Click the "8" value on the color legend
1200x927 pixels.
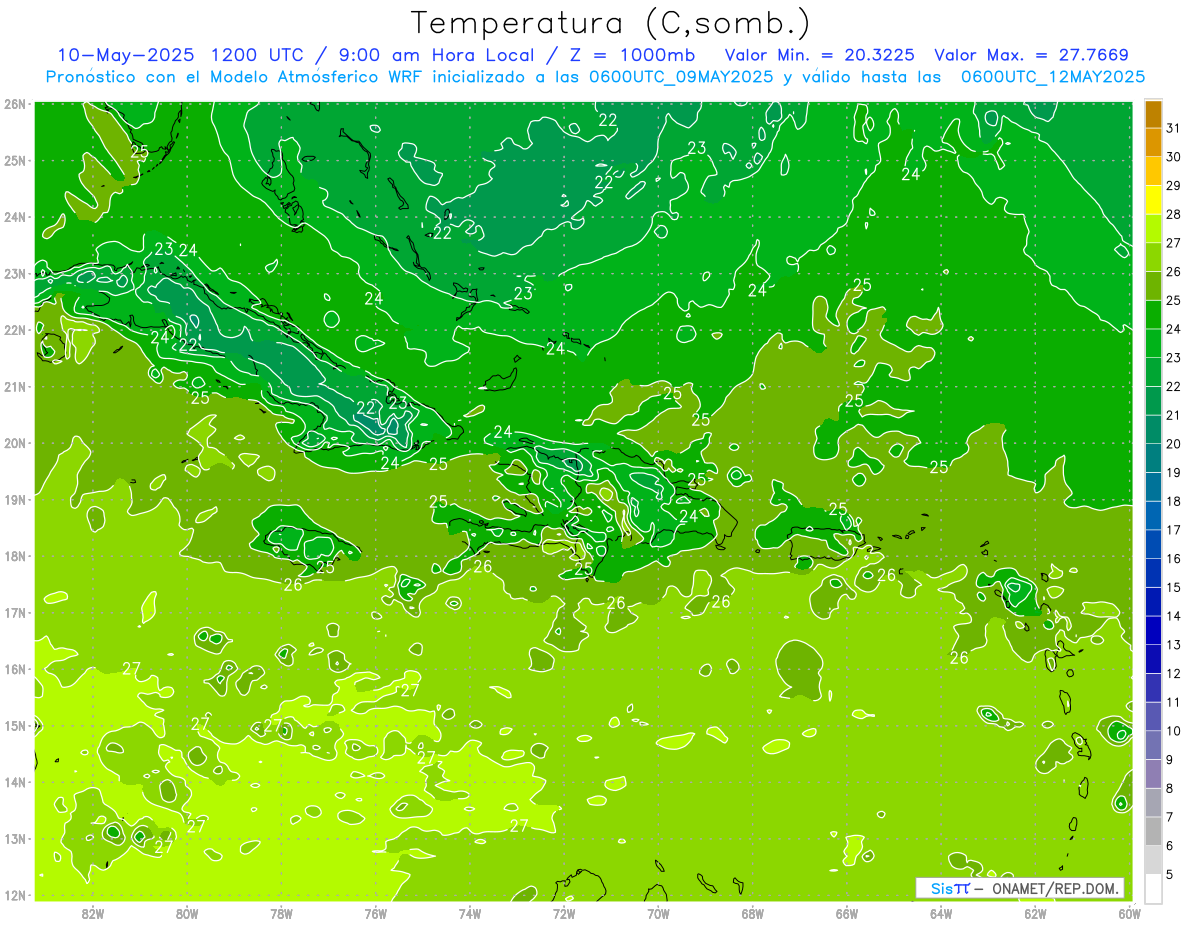click(1170, 789)
